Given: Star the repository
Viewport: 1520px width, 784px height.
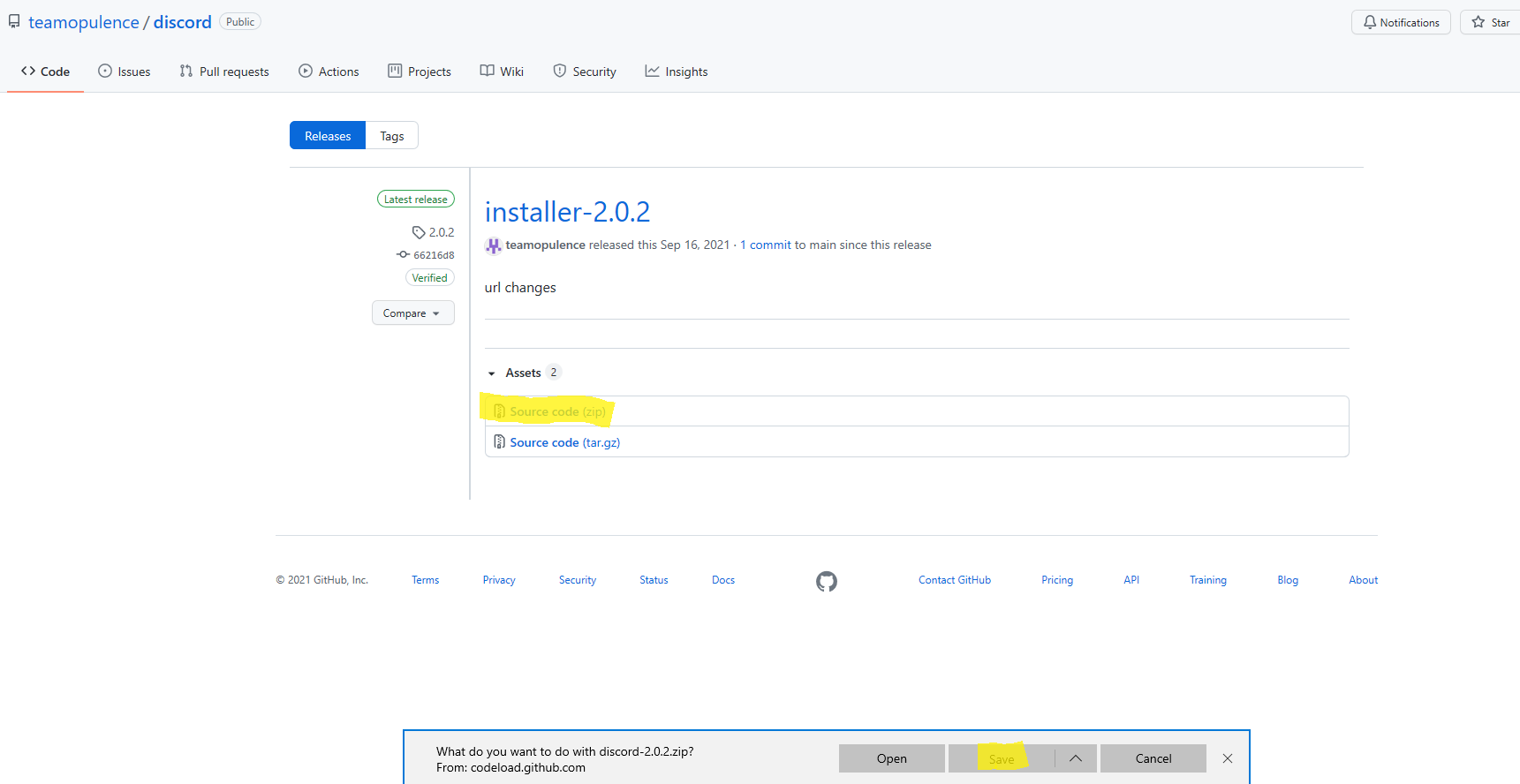Looking at the screenshot, I should pos(1492,22).
